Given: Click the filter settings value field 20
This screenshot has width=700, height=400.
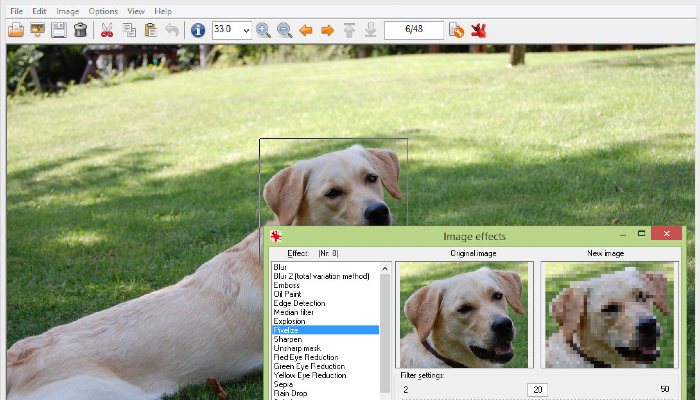Looking at the screenshot, I should click(x=538, y=390).
